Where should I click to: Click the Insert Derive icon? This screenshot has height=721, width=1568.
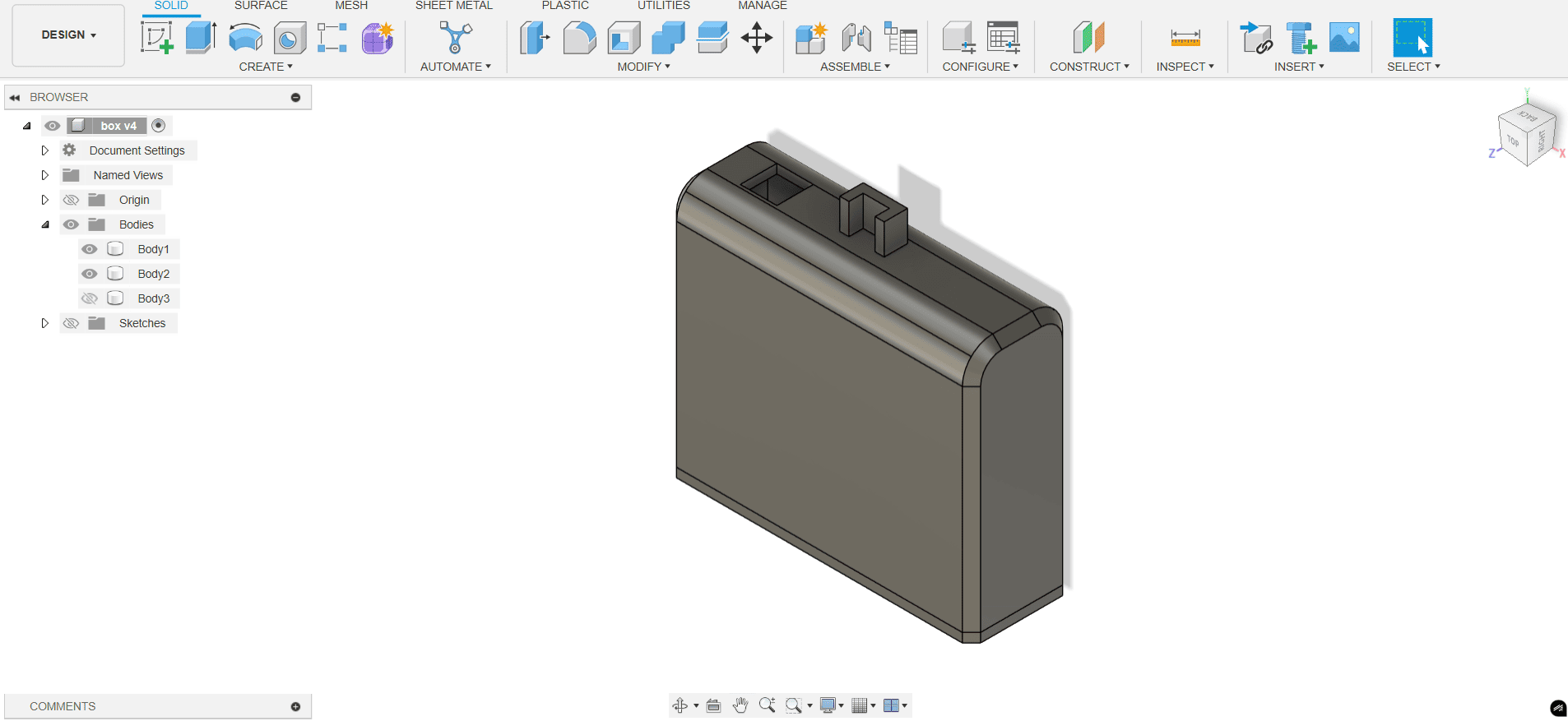coord(1256,38)
